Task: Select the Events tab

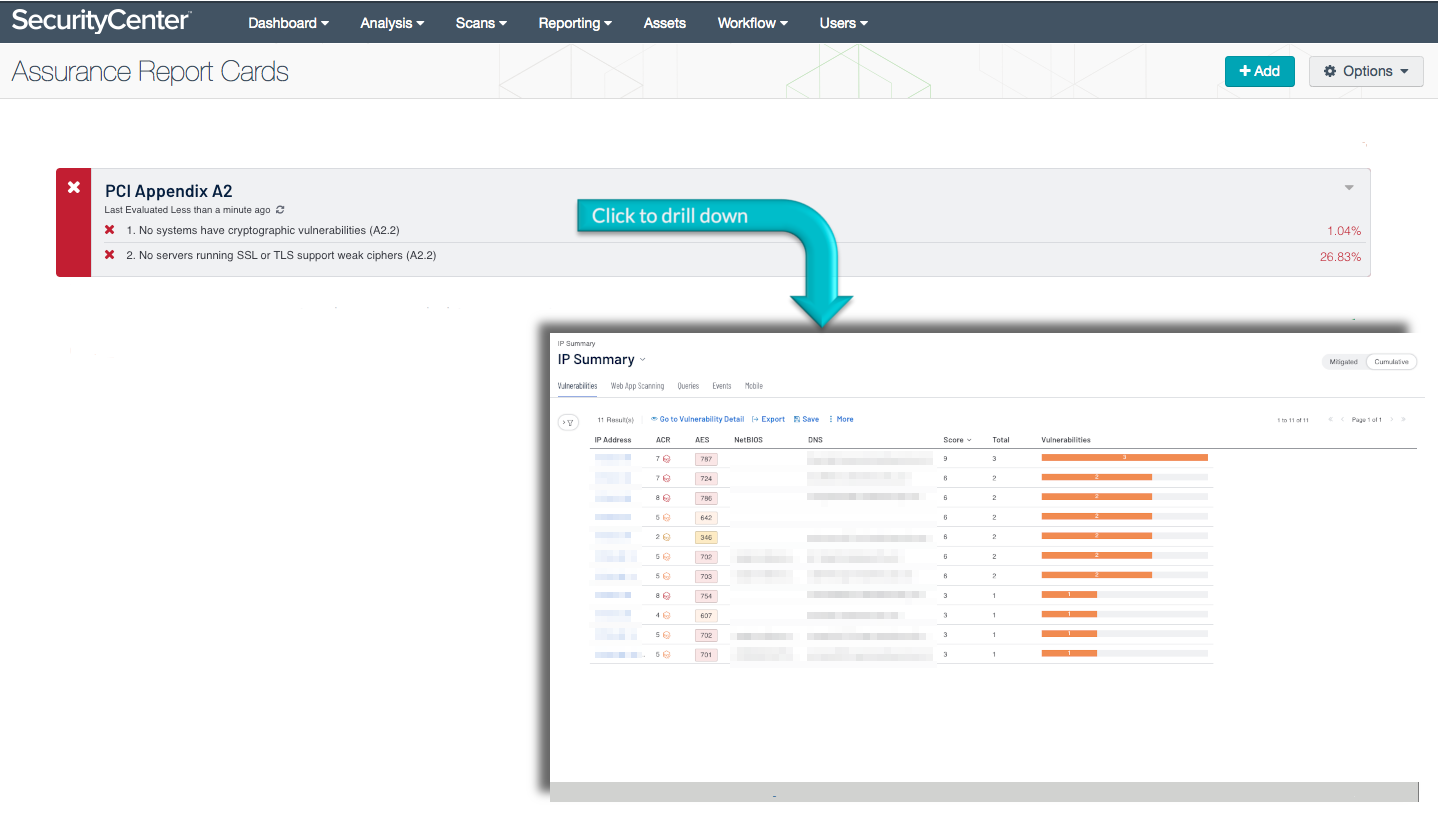Action: tap(722, 386)
